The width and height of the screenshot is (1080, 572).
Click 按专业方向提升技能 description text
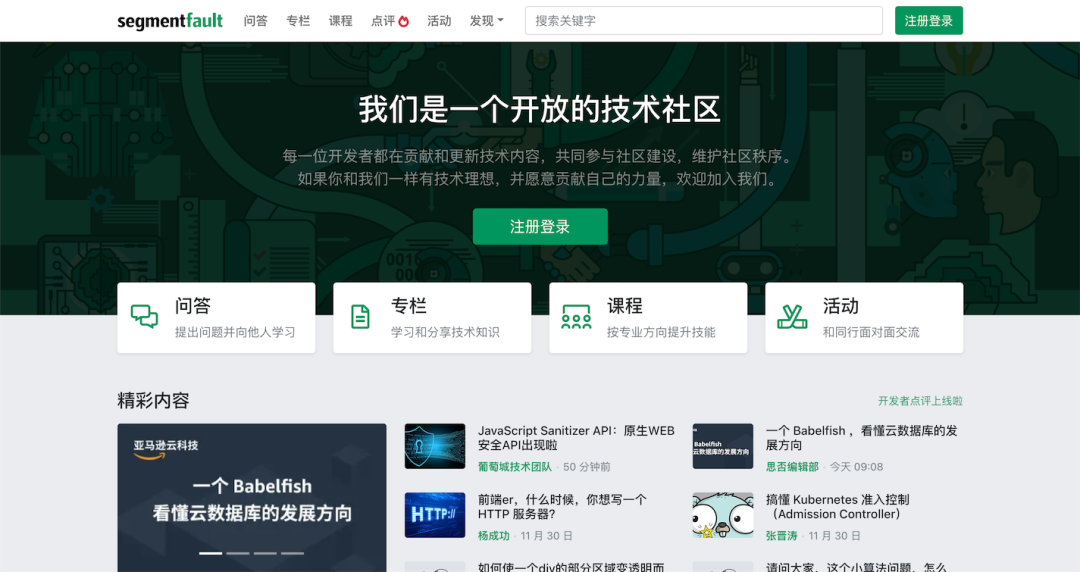661,332
